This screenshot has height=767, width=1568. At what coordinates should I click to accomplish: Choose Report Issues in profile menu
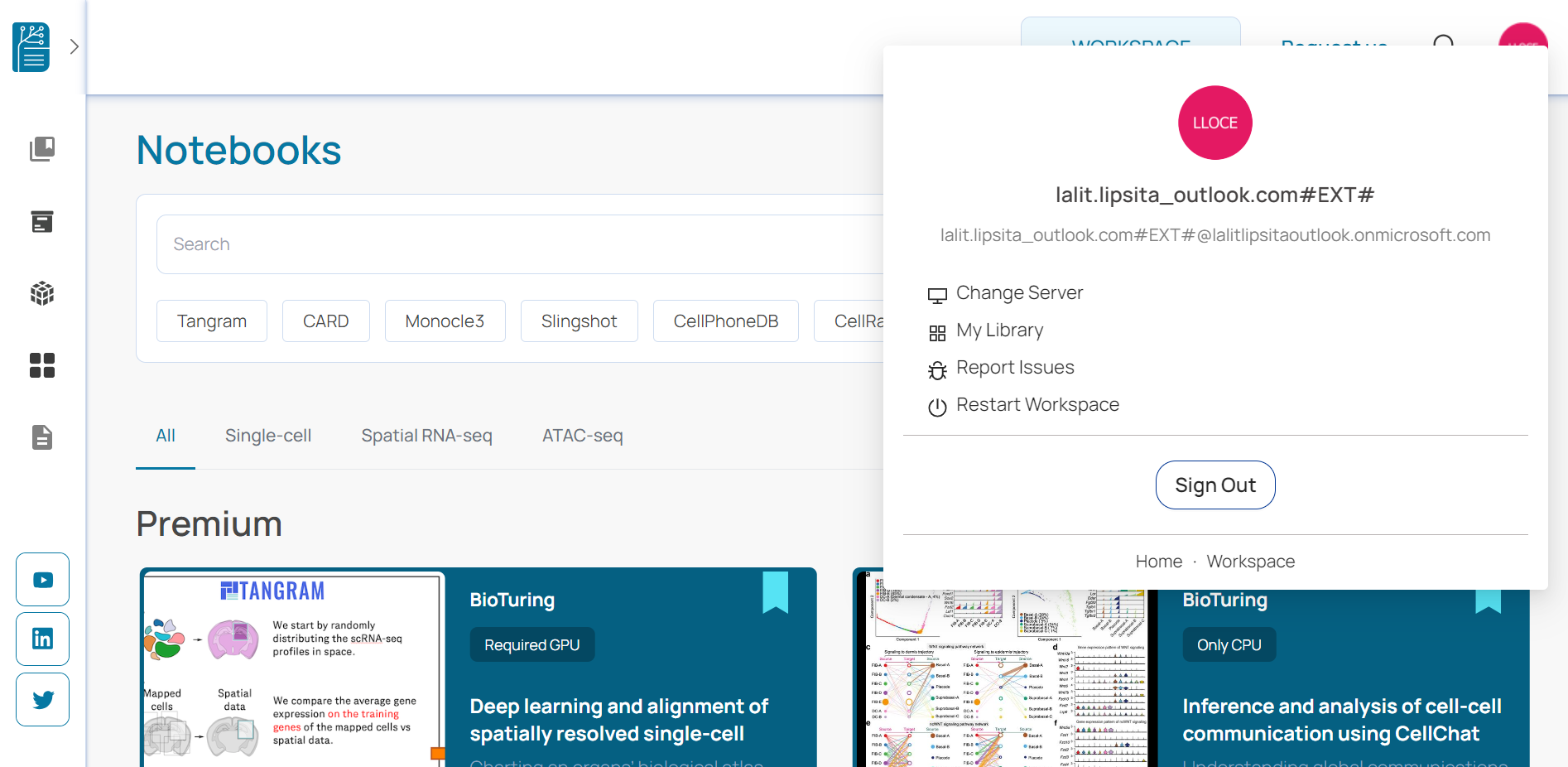(x=1015, y=368)
